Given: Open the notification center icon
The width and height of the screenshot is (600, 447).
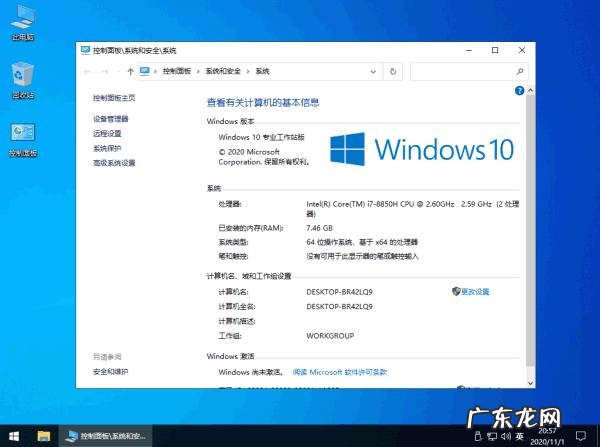Looking at the screenshot, I should click(581, 436).
